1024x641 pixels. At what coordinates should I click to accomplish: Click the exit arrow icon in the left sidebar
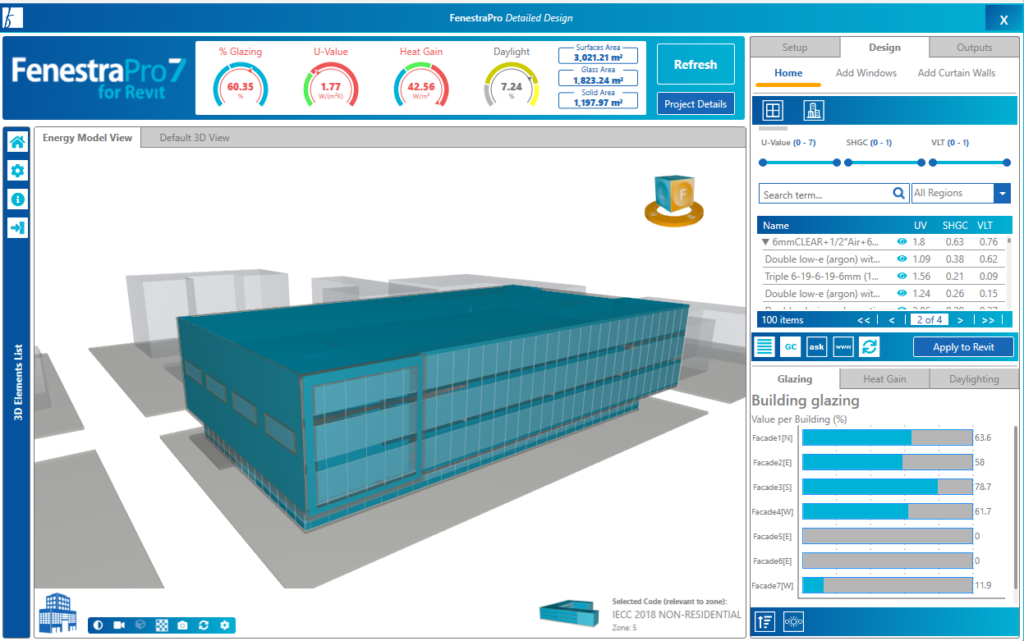coord(18,228)
